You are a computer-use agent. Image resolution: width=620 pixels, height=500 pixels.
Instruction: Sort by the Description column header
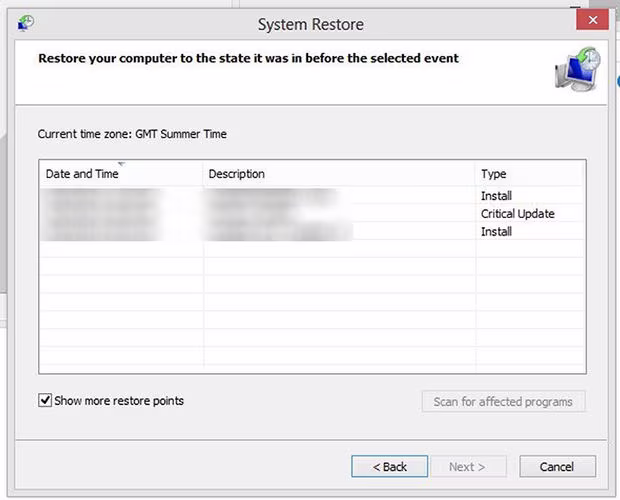[237, 174]
